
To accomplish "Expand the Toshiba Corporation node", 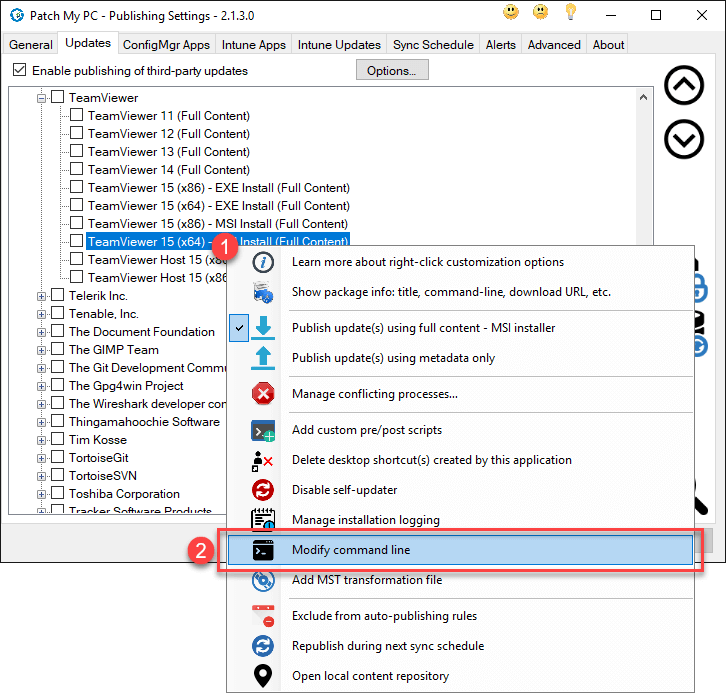I will [42, 494].
